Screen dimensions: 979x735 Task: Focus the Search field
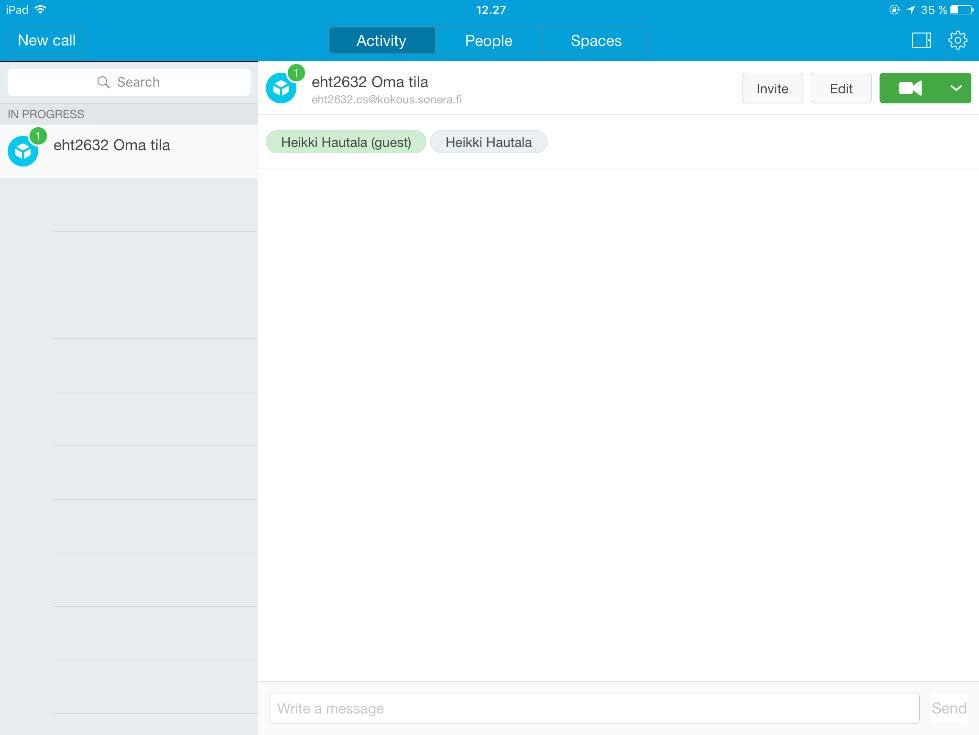129,82
